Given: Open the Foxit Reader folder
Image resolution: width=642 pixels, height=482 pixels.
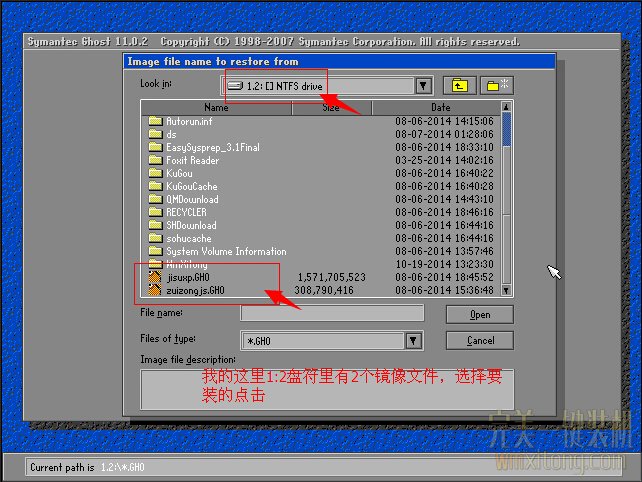Looking at the screenshot, I should (192, 160).
